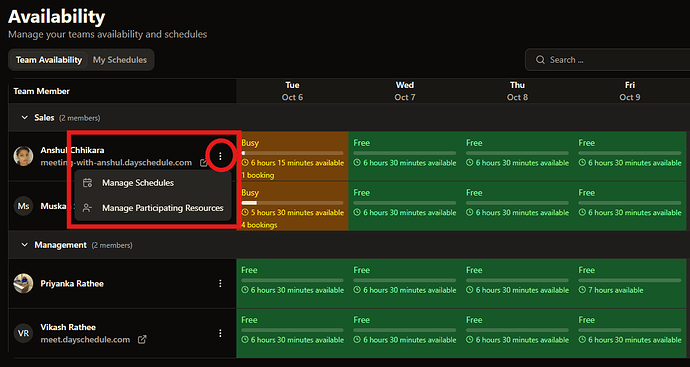Click Vikash's Free cell on Tue Oct 6
690x367 pixels.
click(x=292, y=333)
